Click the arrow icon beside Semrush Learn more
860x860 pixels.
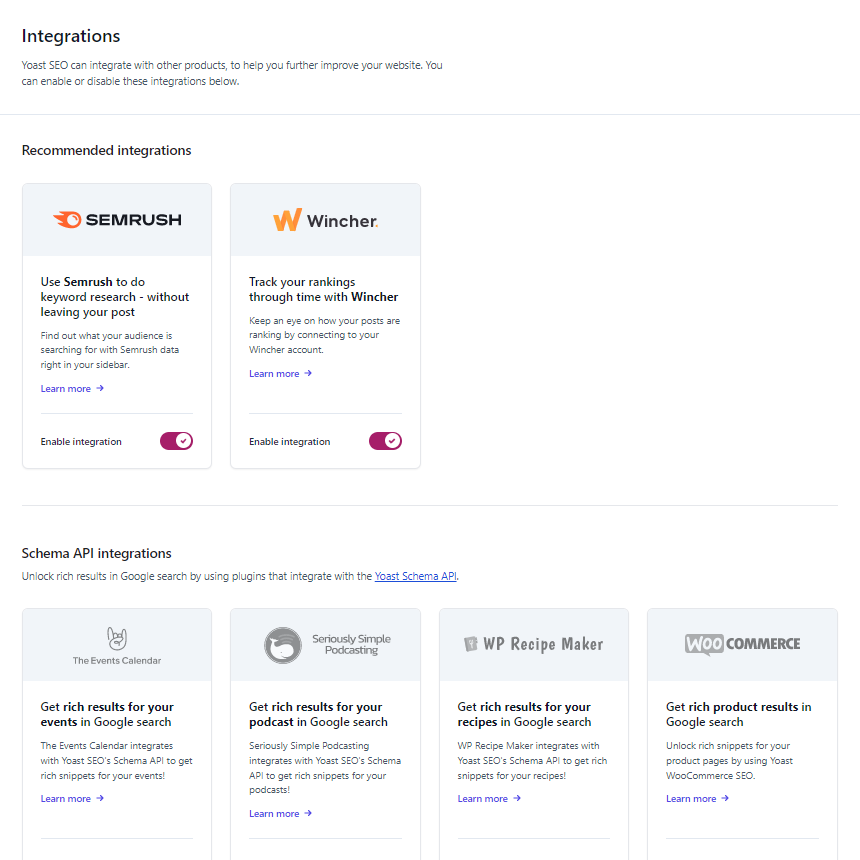(x=100, y=389)
